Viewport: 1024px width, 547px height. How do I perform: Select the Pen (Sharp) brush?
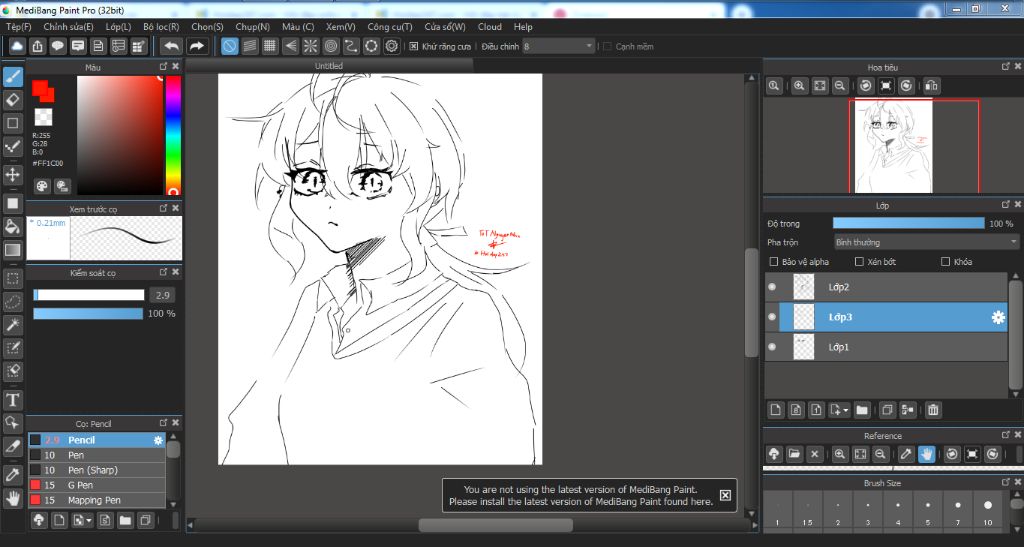point(97,470)
